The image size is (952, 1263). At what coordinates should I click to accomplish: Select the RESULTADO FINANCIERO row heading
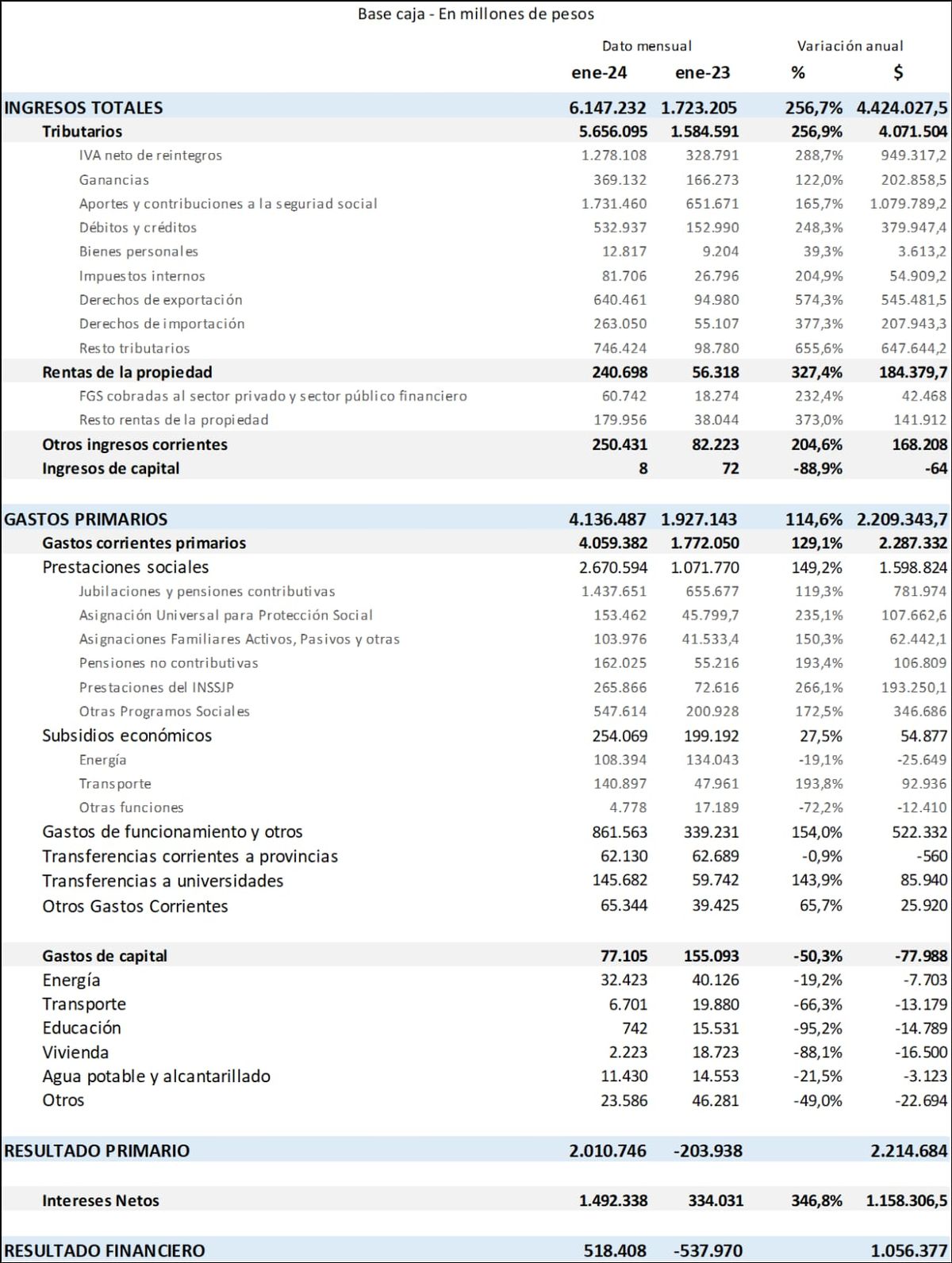click(x=105, y=1251)
